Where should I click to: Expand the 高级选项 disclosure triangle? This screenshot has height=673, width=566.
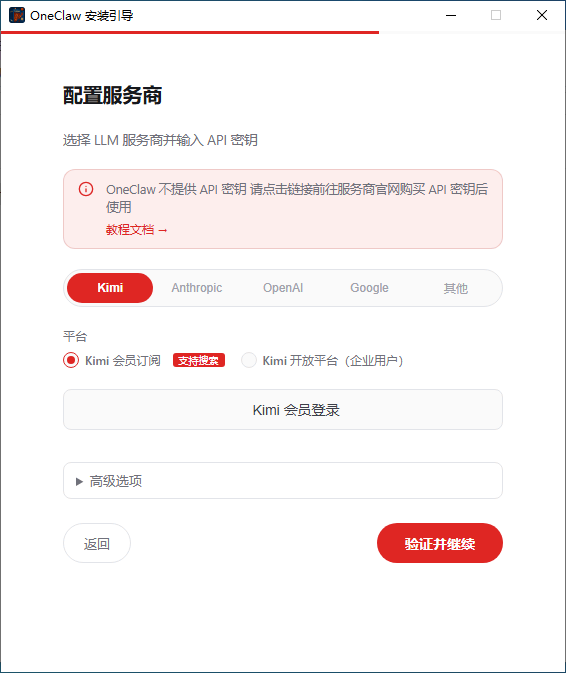coord(79,482)
